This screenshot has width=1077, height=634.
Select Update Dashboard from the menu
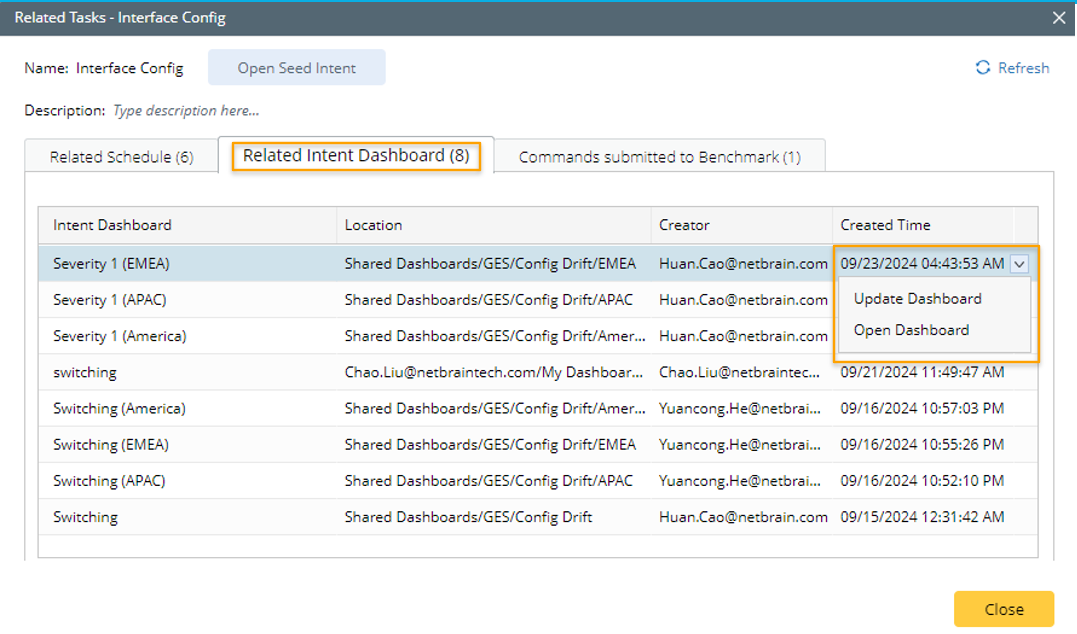coord(917,299)
